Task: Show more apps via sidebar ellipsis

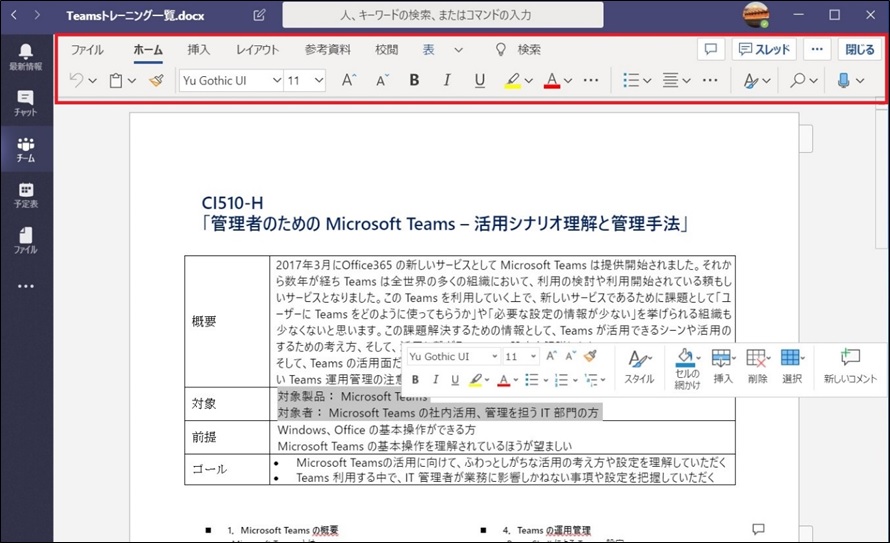Action: click(x=26, y=286)
